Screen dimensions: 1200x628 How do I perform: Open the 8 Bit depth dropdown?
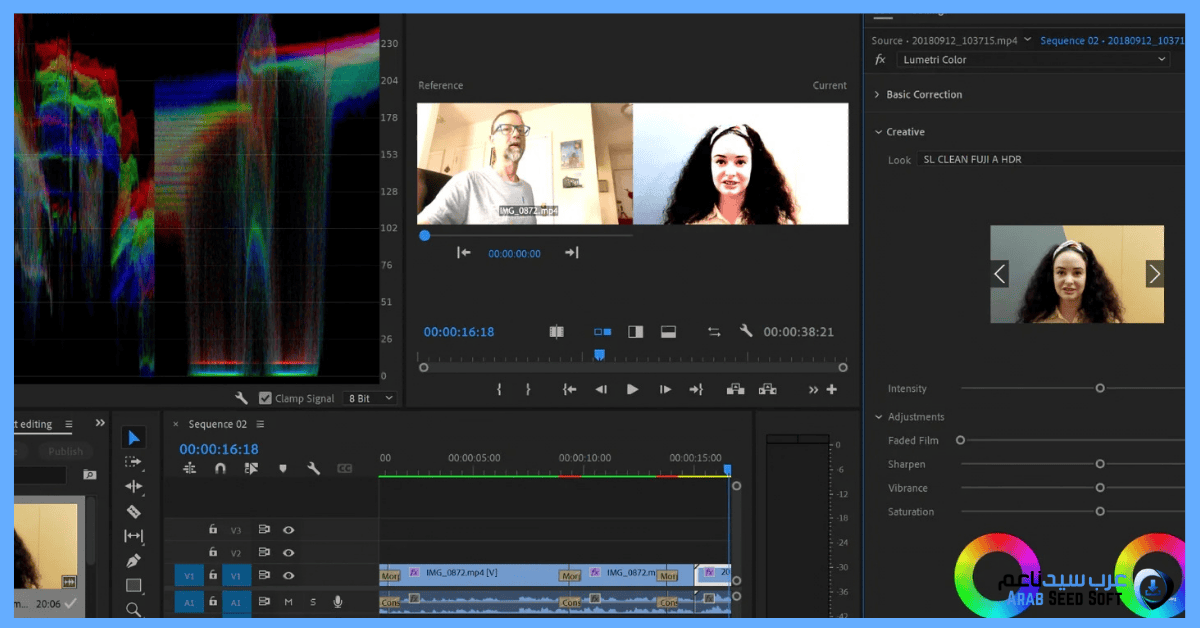click(370, 398)
